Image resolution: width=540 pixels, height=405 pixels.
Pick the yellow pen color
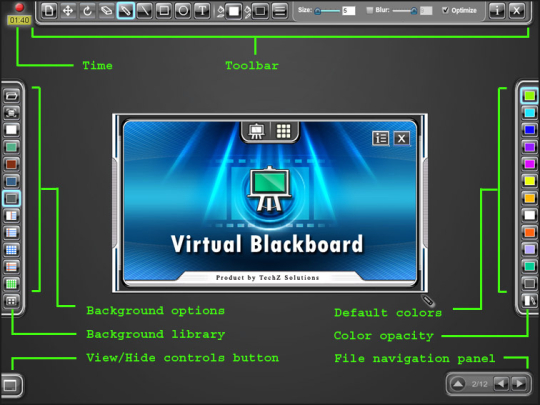[529, 181]
